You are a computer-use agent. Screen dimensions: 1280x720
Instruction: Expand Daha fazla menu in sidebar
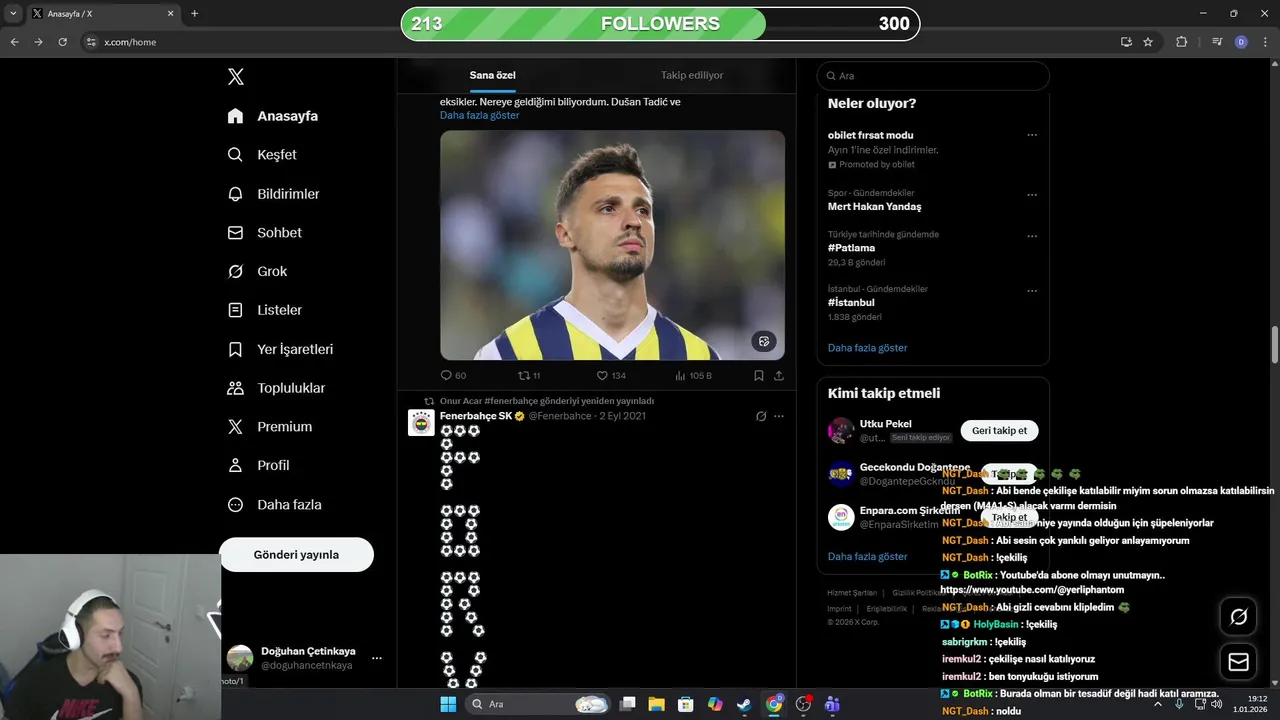[x=274, y=505]
